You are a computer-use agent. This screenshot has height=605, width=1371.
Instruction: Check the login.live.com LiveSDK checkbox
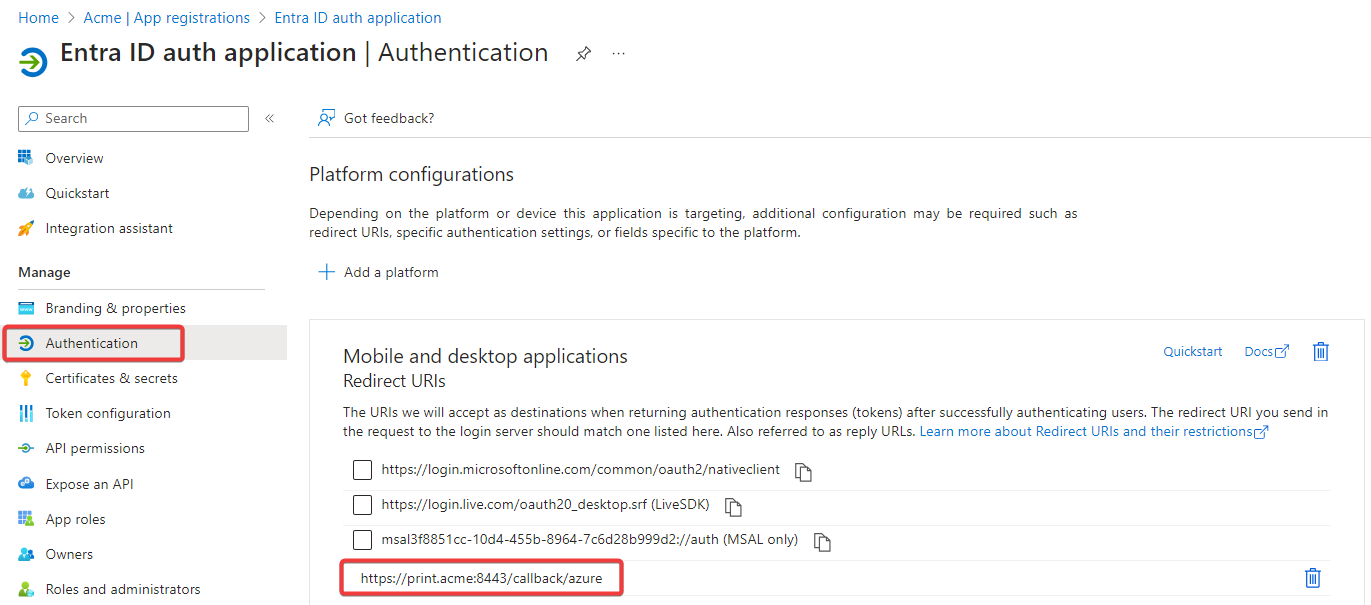[x=362, y=505]
